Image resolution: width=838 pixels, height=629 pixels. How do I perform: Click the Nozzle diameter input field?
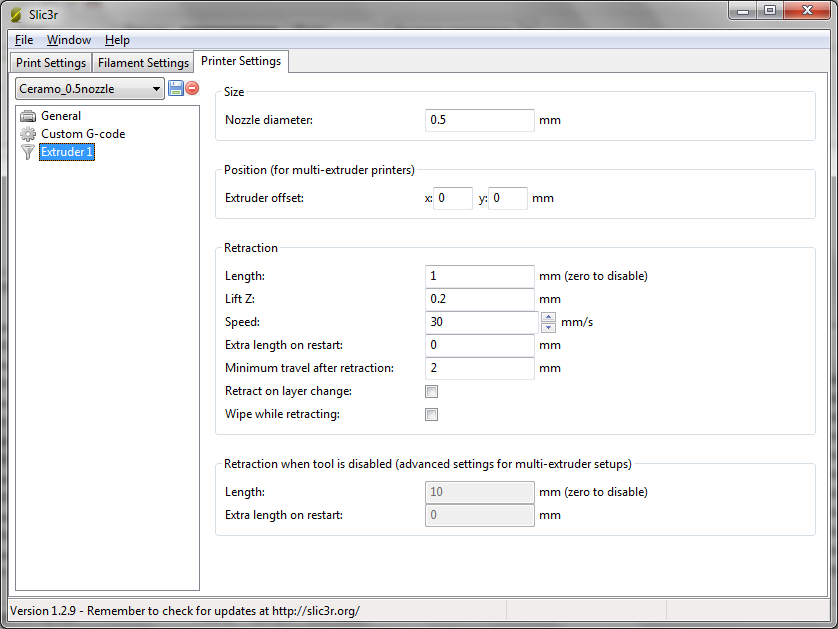point(480,120)
